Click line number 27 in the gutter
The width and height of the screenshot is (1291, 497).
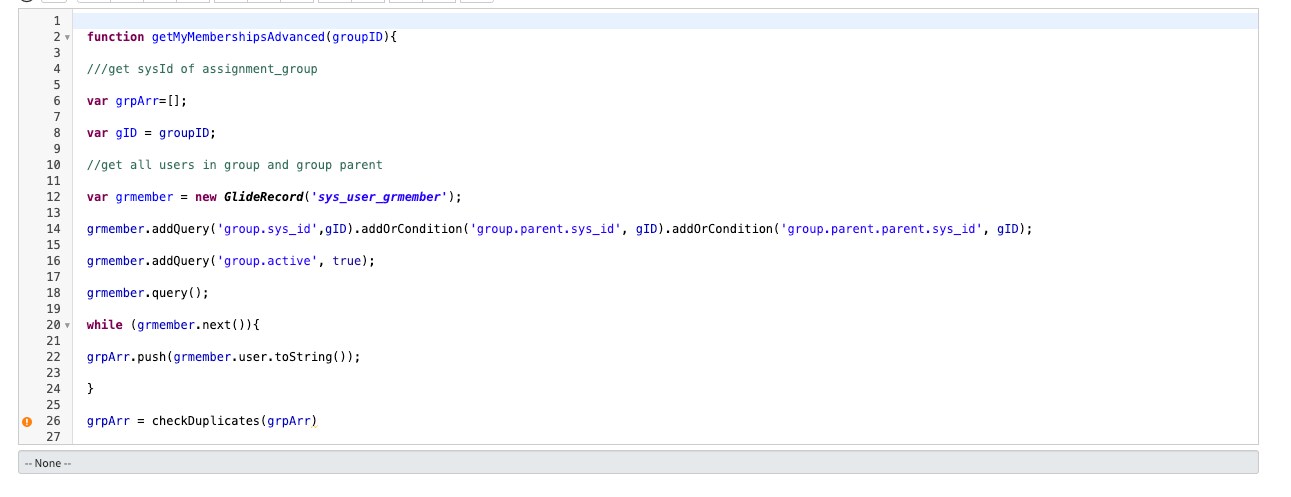point(53,437)
